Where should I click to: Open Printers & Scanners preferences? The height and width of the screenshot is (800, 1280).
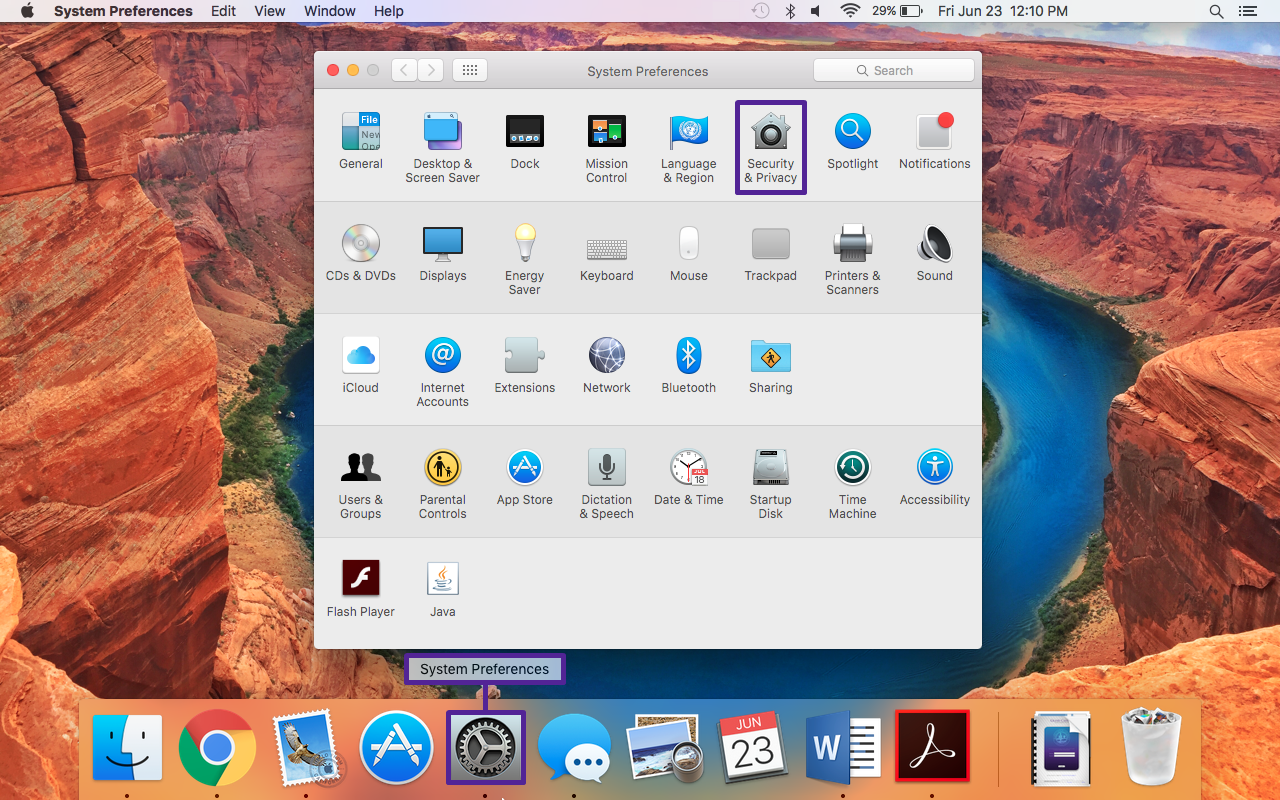point(853,260)
